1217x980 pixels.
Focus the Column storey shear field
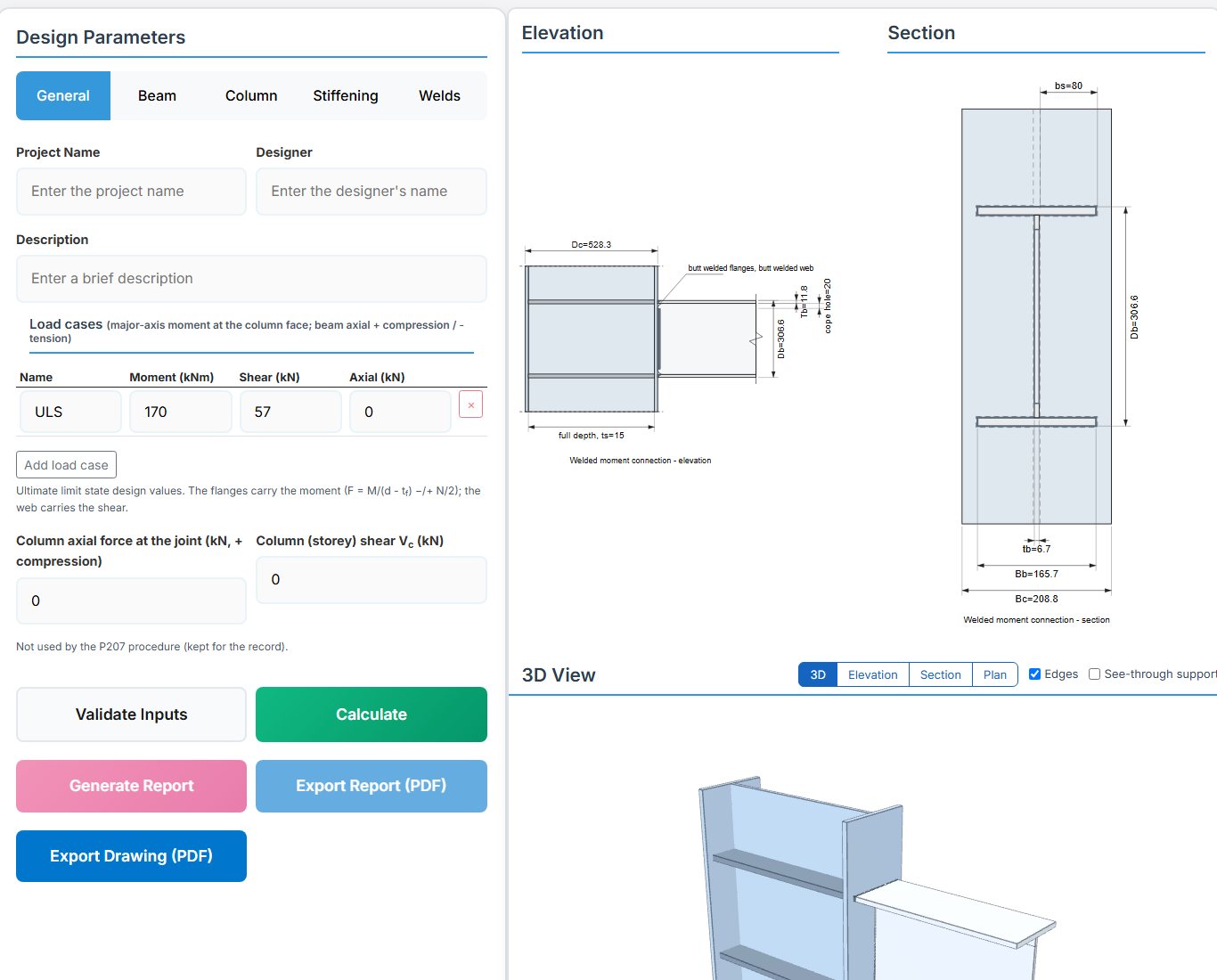pos(372,580)
